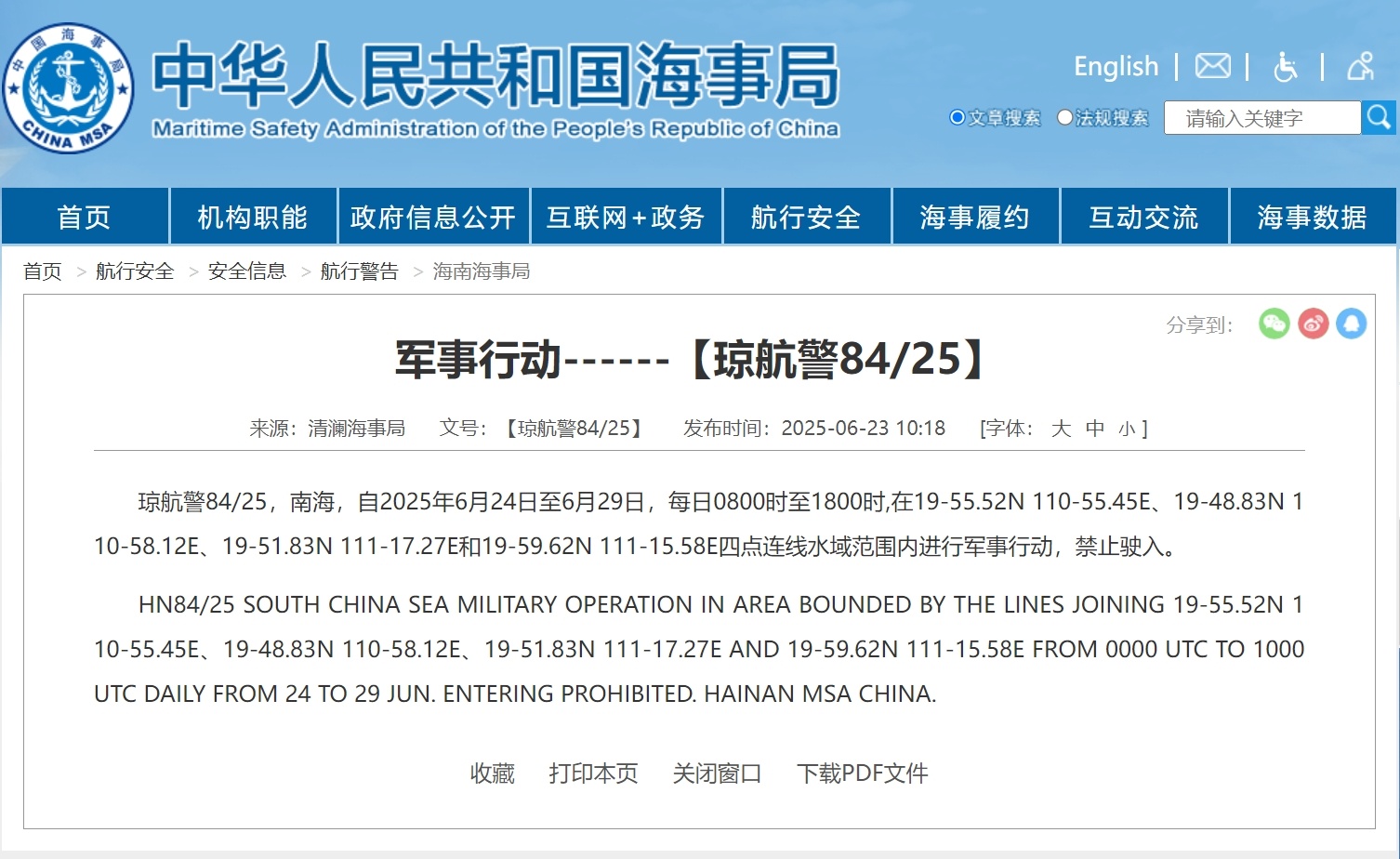Open the 航行安全 navigation menu
1400x859 pixels.
(806, 217)
